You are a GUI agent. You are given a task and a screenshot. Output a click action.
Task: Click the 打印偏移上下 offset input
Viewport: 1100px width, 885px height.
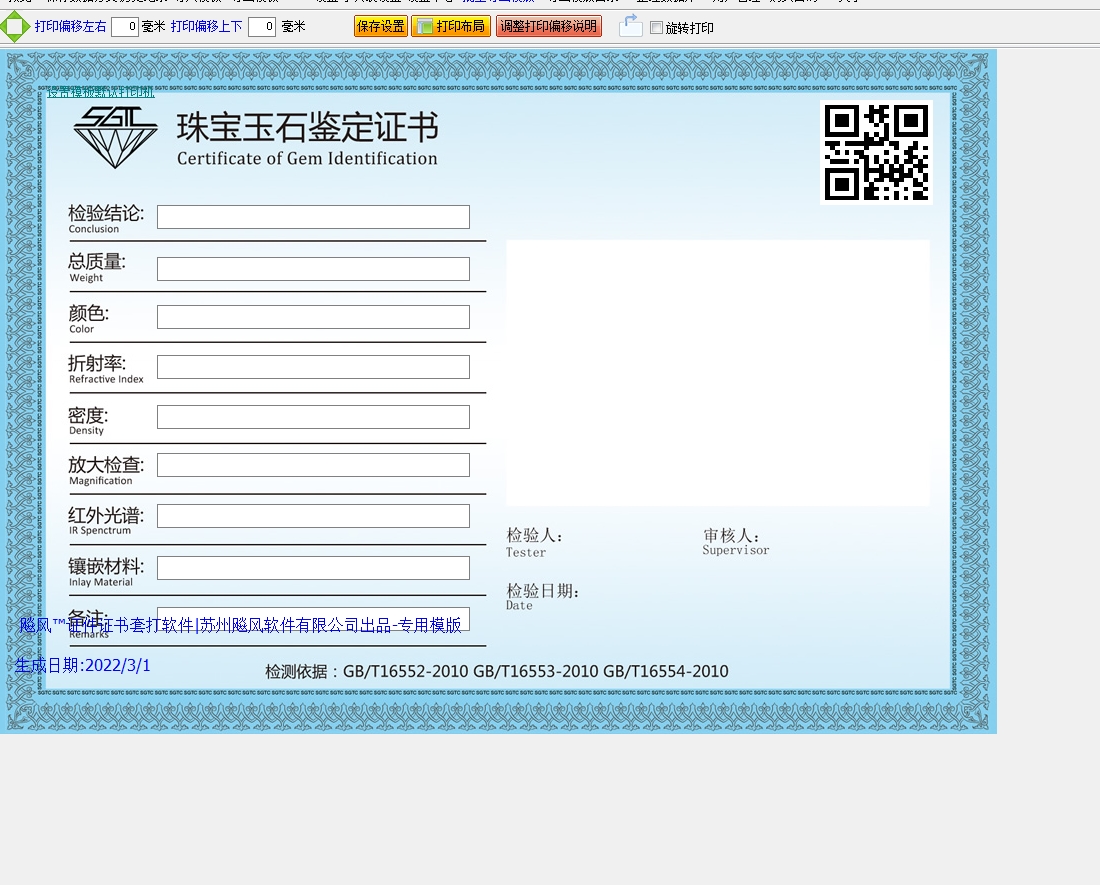[x=262, y=27]
